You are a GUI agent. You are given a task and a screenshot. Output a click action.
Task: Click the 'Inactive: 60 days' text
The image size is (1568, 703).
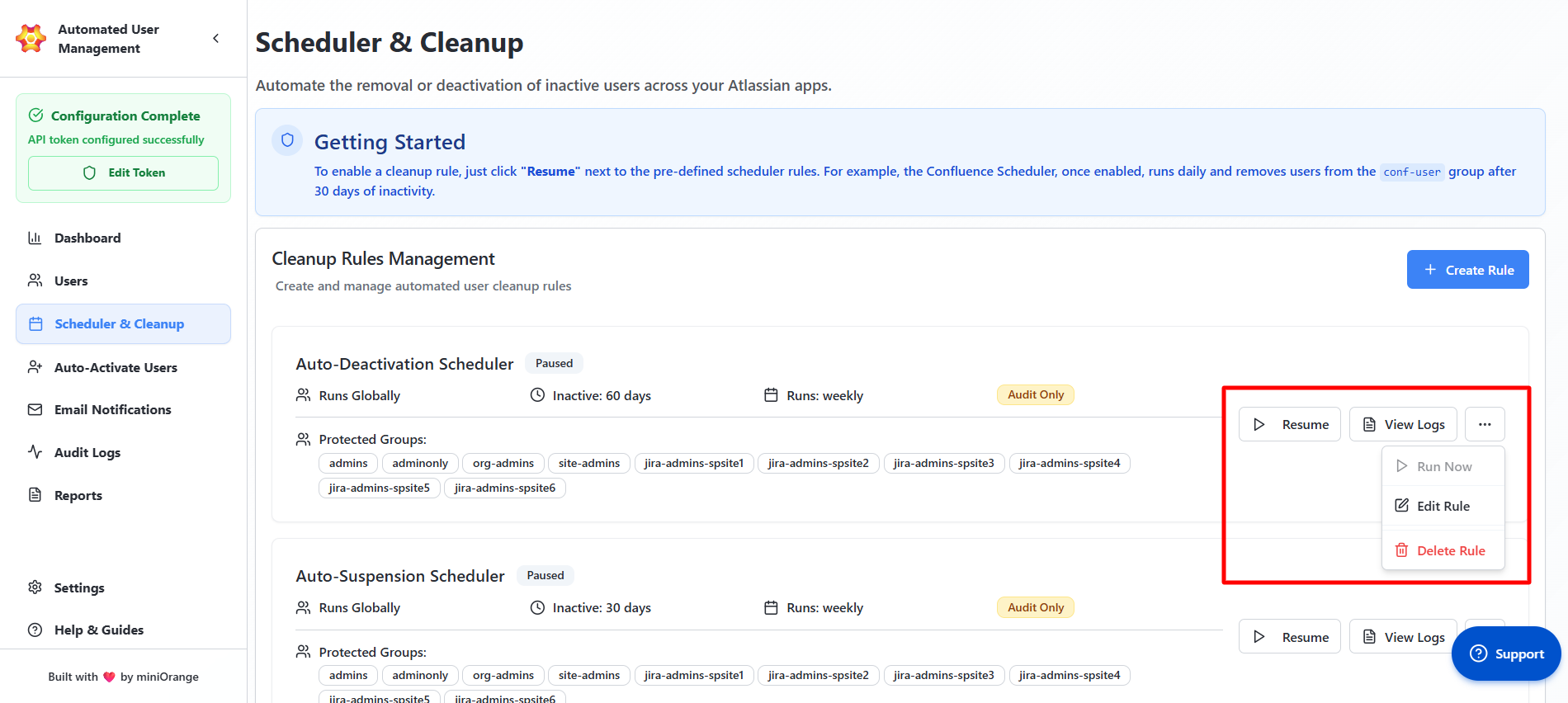602,396
